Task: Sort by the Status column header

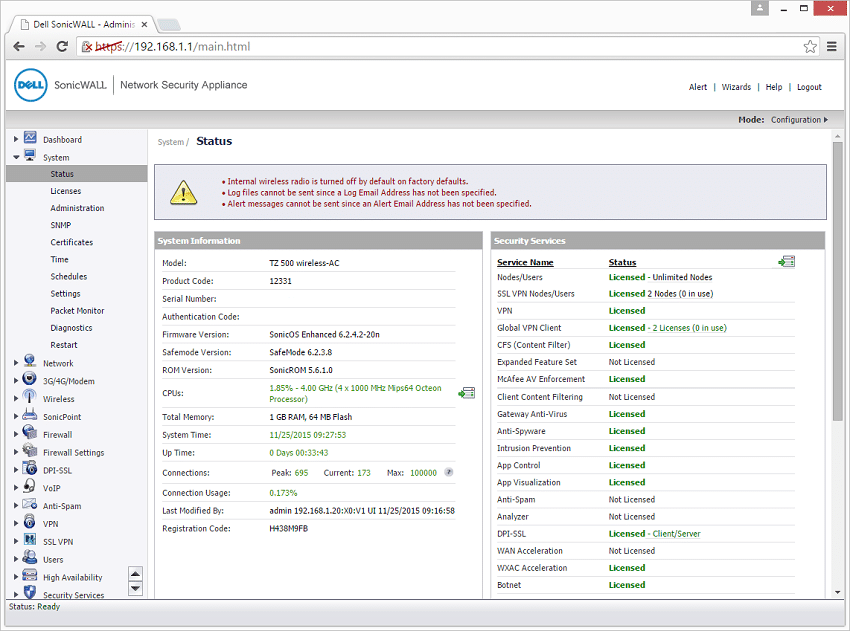Action: pyautogui.click(x=622, y=262)
